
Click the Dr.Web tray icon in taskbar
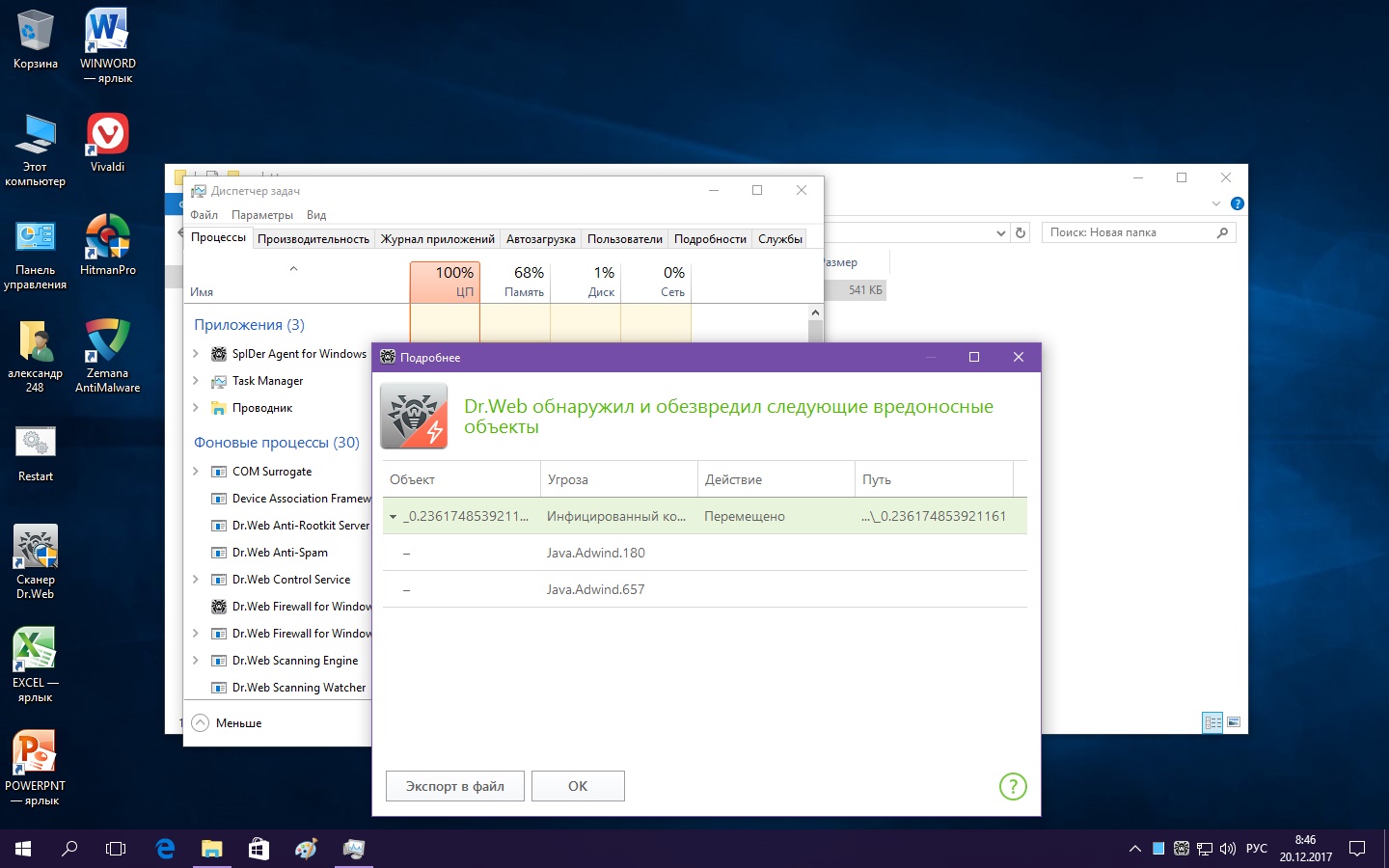pos(1181,849)
